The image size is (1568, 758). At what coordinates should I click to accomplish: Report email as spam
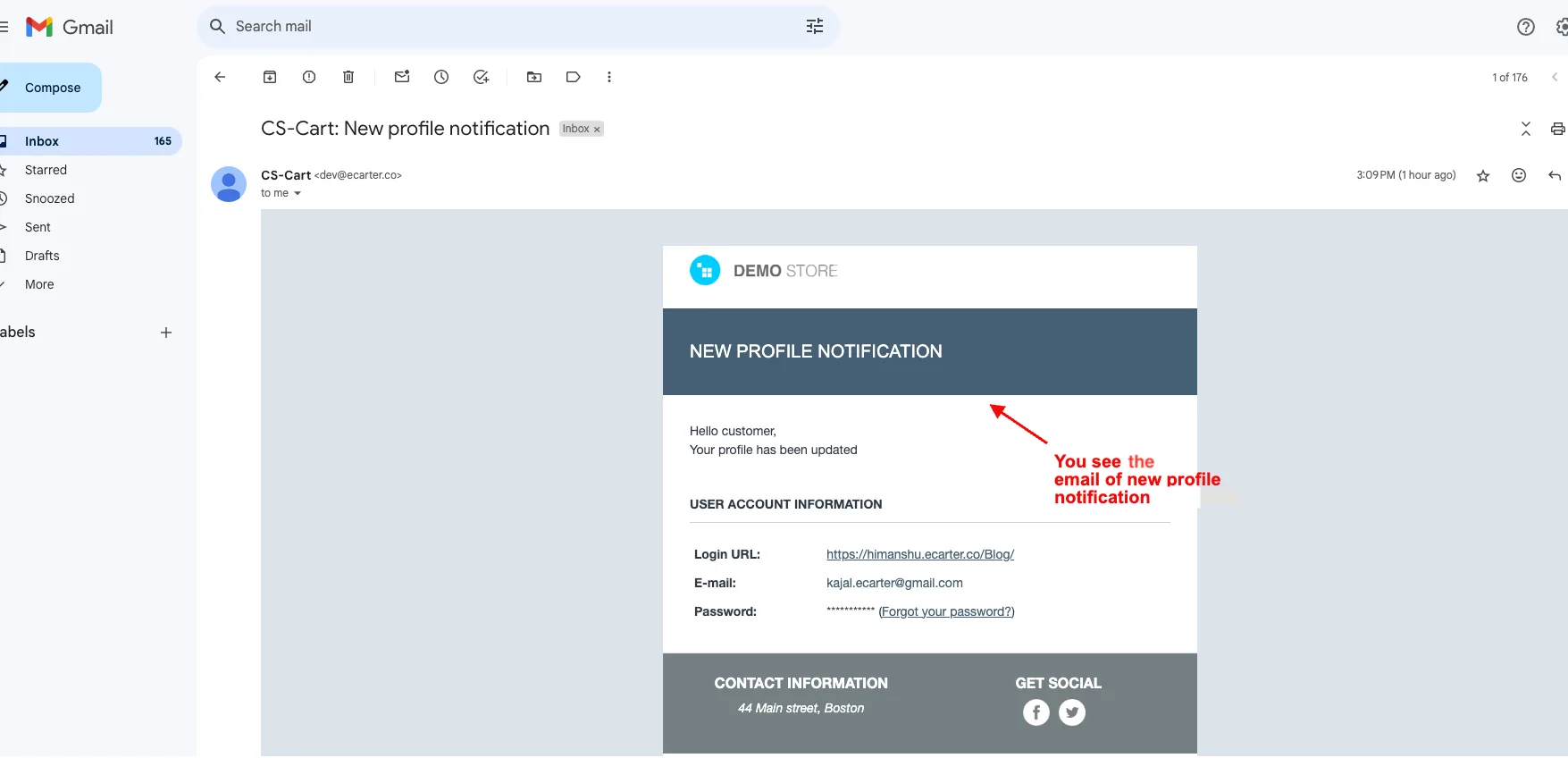click(309, 77)
